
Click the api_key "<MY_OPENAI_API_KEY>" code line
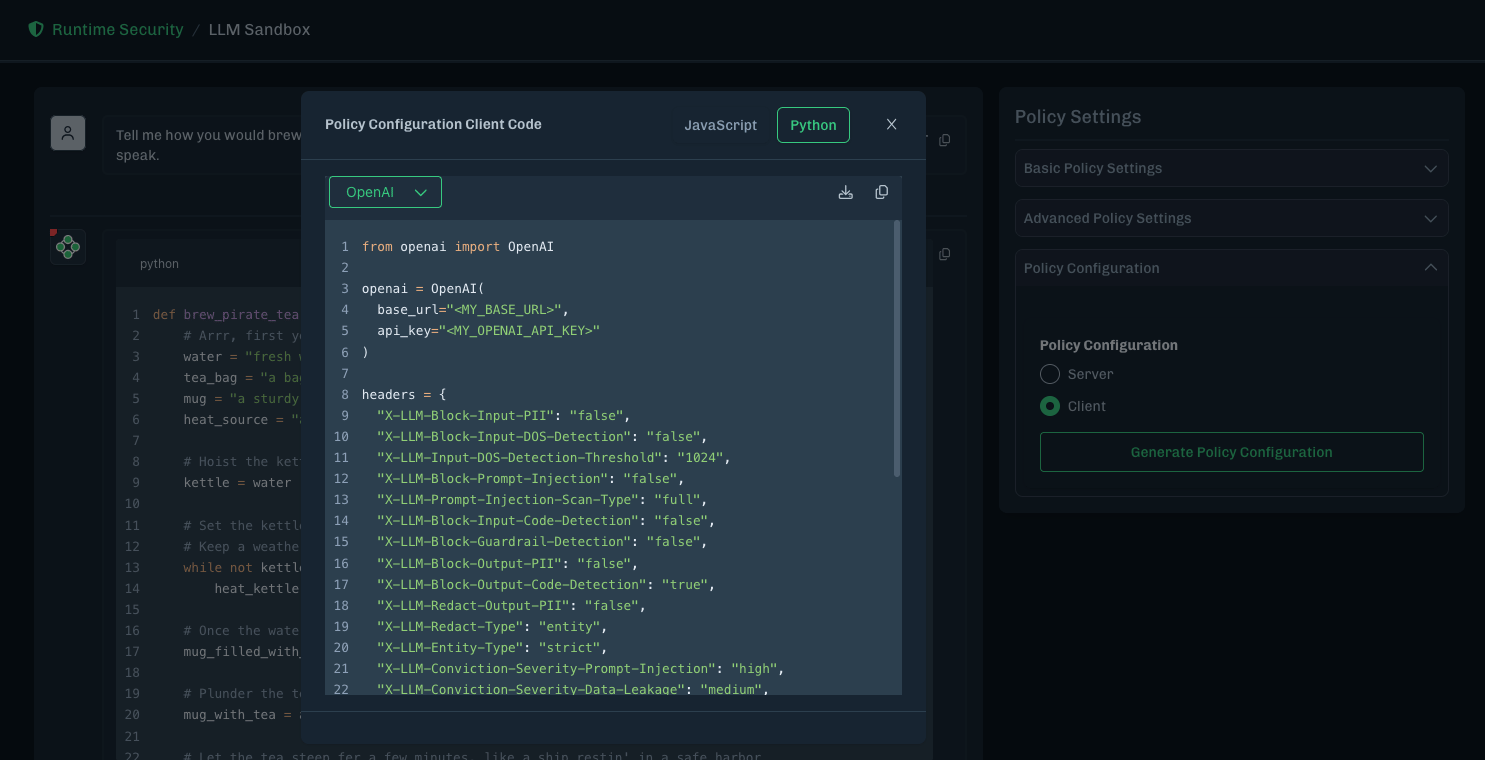click(x=488, y=330)
